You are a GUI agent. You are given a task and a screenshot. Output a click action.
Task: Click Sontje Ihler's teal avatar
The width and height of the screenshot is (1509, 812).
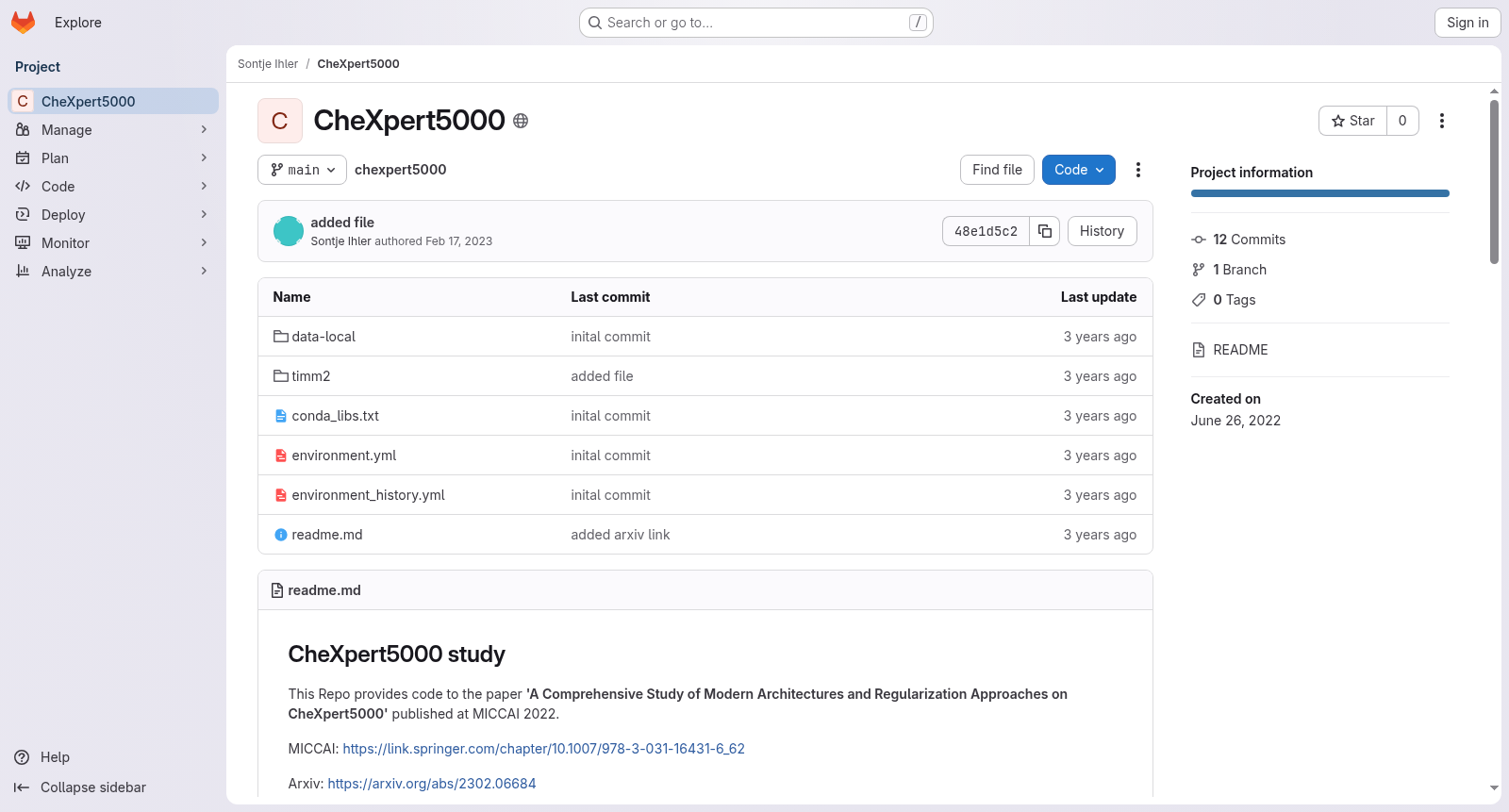click(289, 231)
